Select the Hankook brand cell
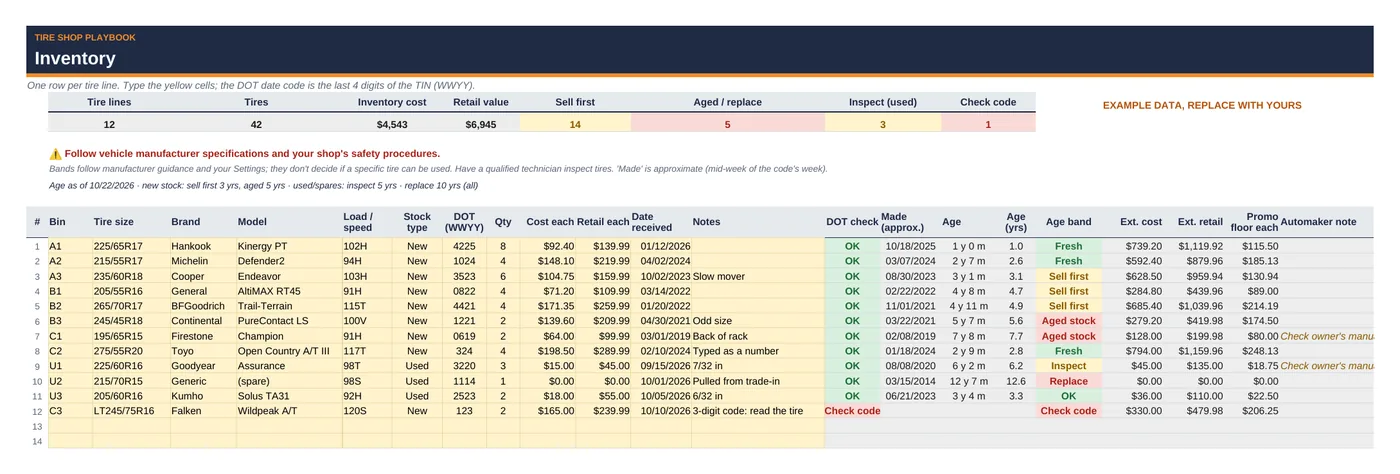This screenshot has width=1400, height=474. 203,246
